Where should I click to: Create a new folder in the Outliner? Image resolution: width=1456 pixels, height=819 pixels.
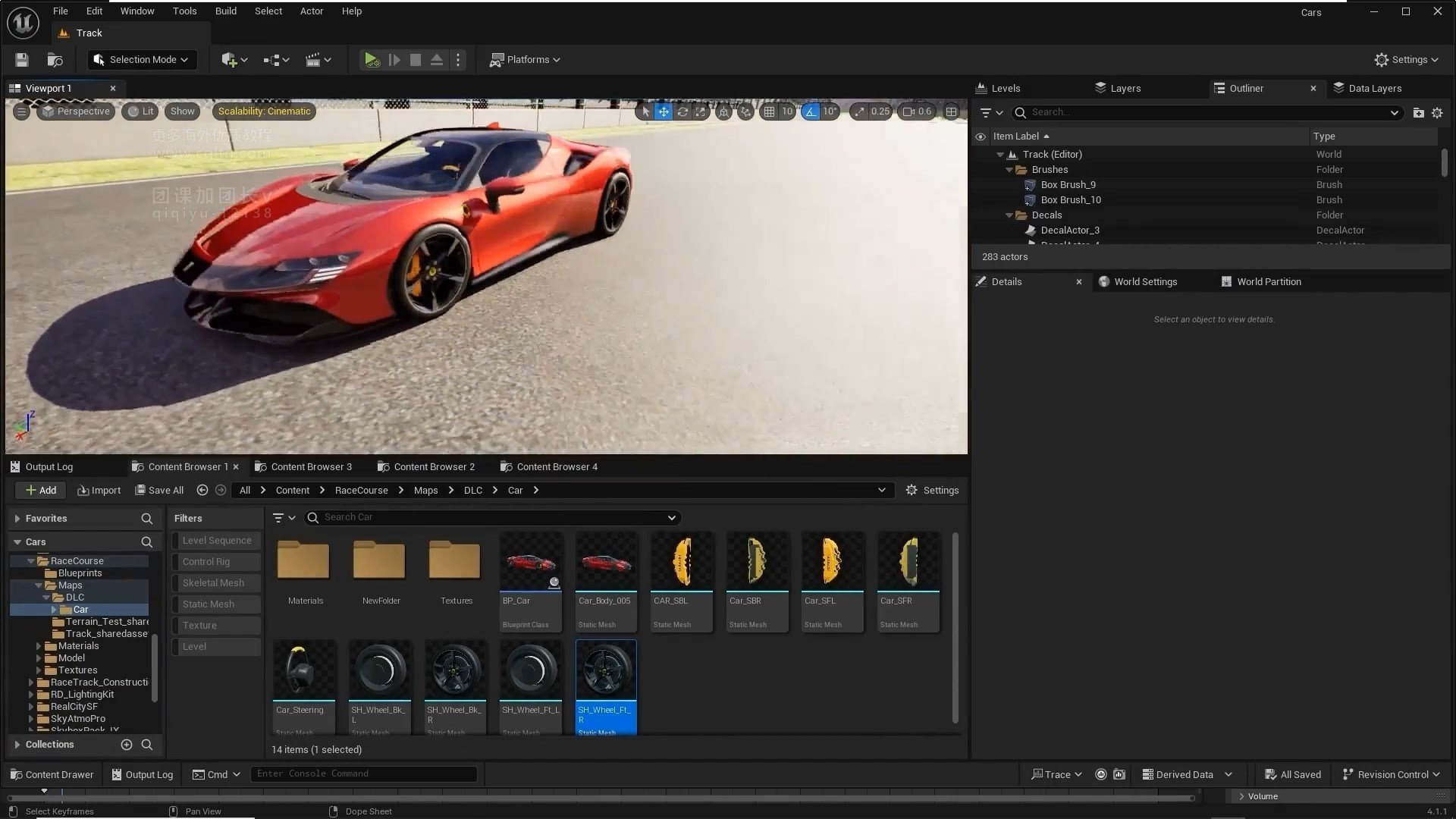pos(1418,112)
